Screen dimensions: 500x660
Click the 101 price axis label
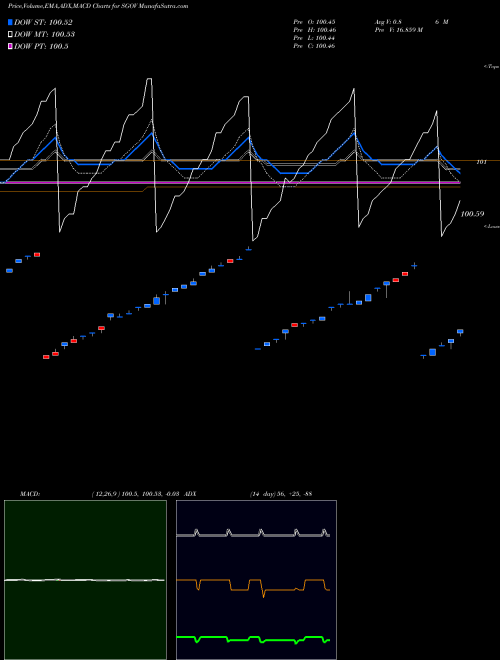click(481, 162)
